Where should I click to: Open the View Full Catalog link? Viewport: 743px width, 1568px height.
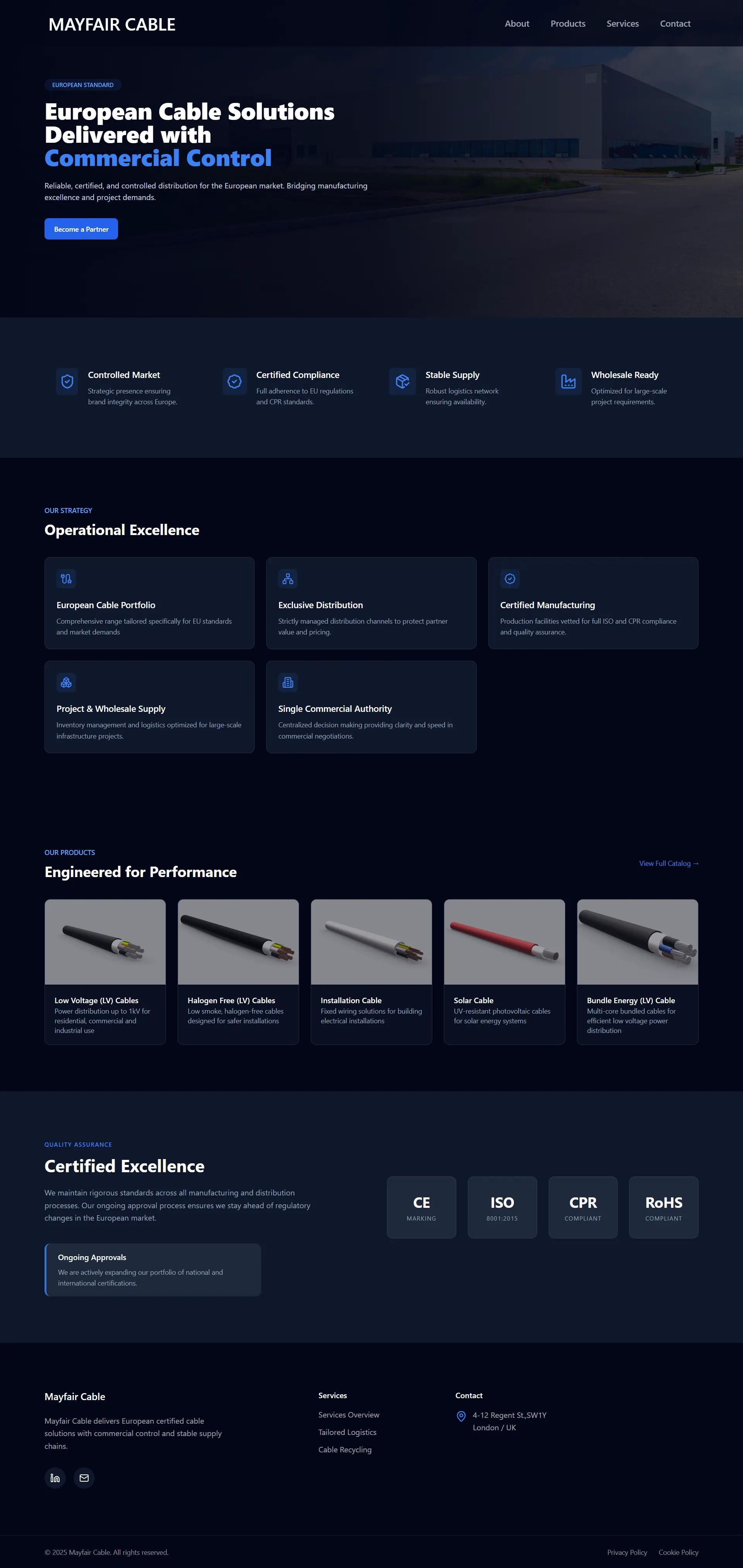(669, 863)
